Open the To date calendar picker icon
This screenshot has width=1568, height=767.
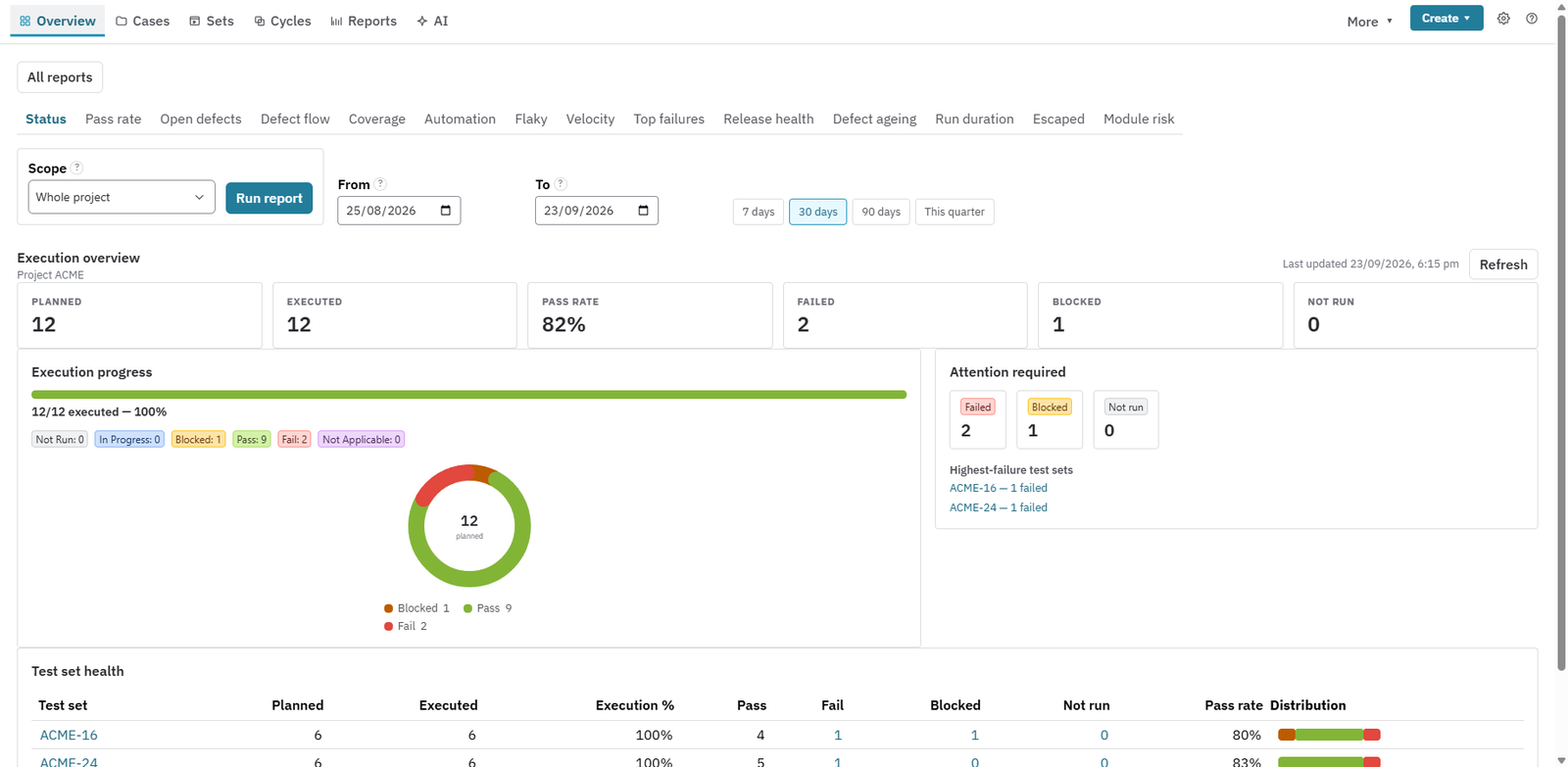pyautogui.click(x=644, y=211)
